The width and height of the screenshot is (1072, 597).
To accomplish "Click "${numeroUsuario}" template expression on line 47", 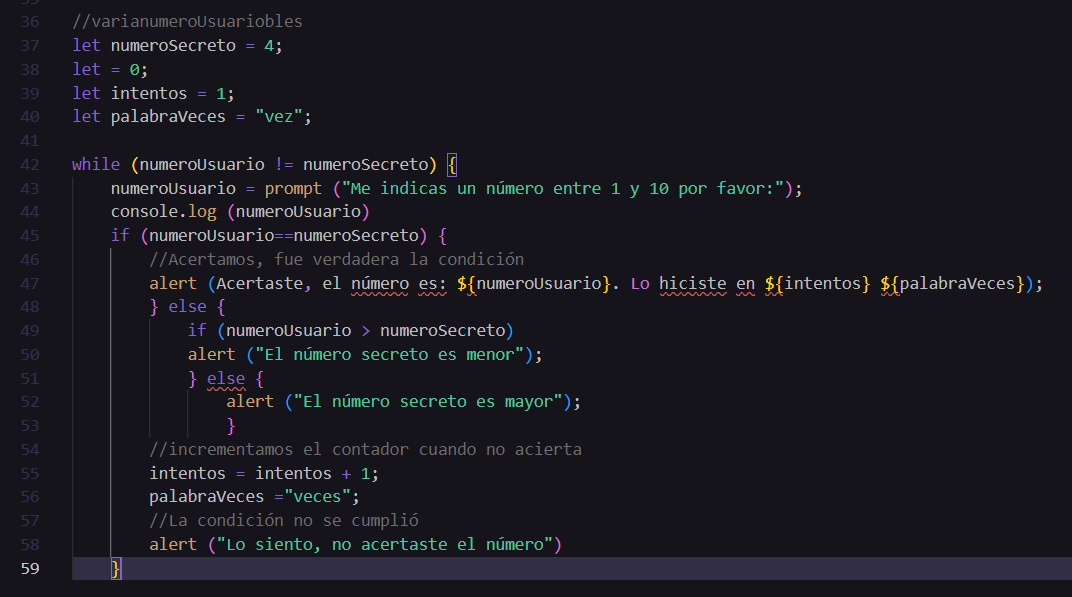I will (x=533, y=284).
